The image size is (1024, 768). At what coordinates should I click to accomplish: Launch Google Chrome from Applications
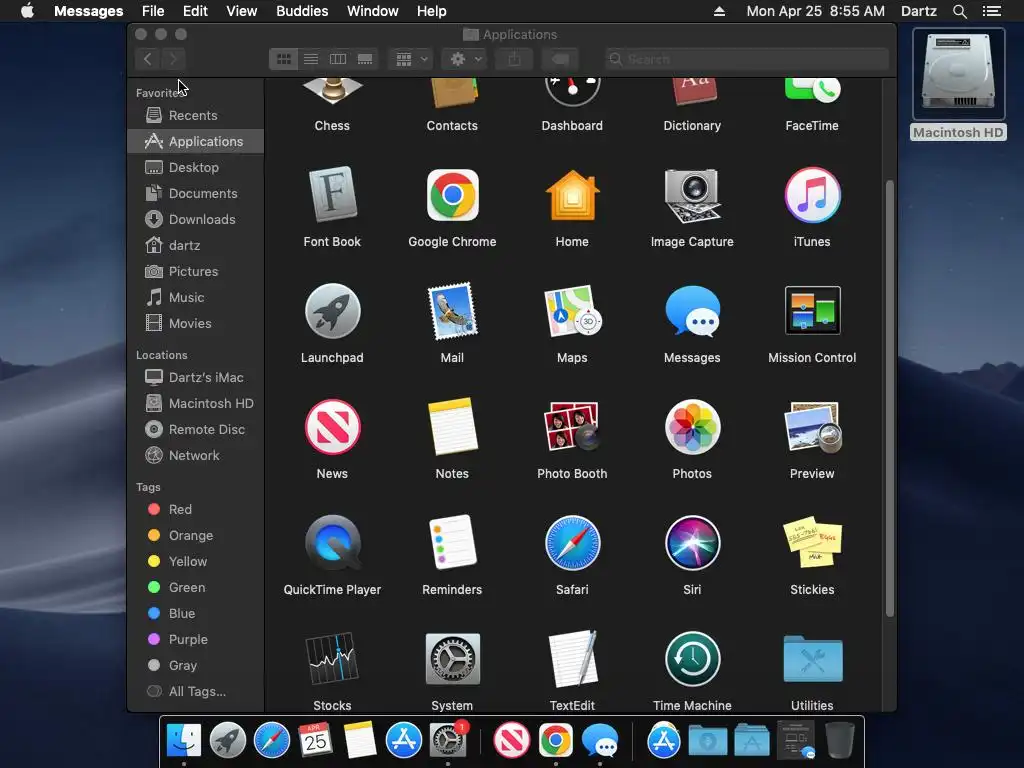452,195
